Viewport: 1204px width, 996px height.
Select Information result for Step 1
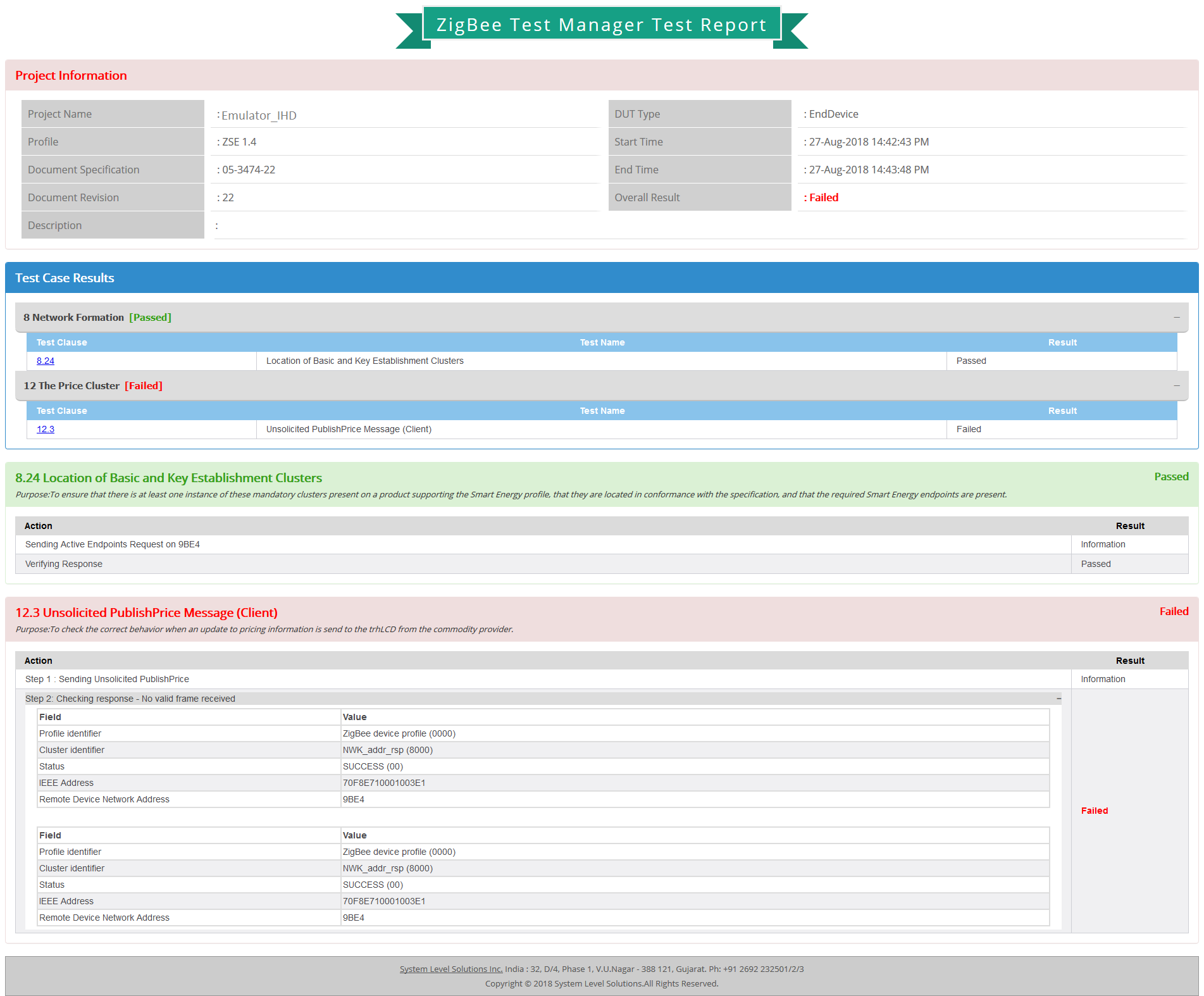tap(1103, 679)
